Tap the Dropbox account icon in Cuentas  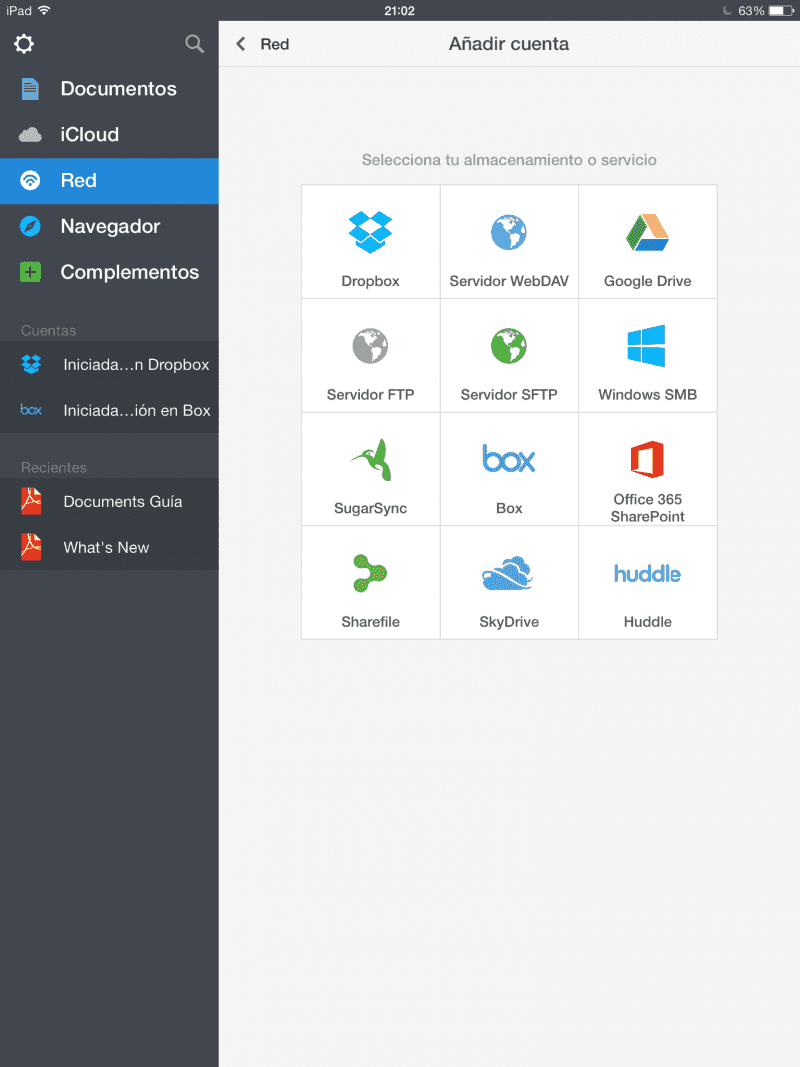pyautogui.click(x=31, y=365)
